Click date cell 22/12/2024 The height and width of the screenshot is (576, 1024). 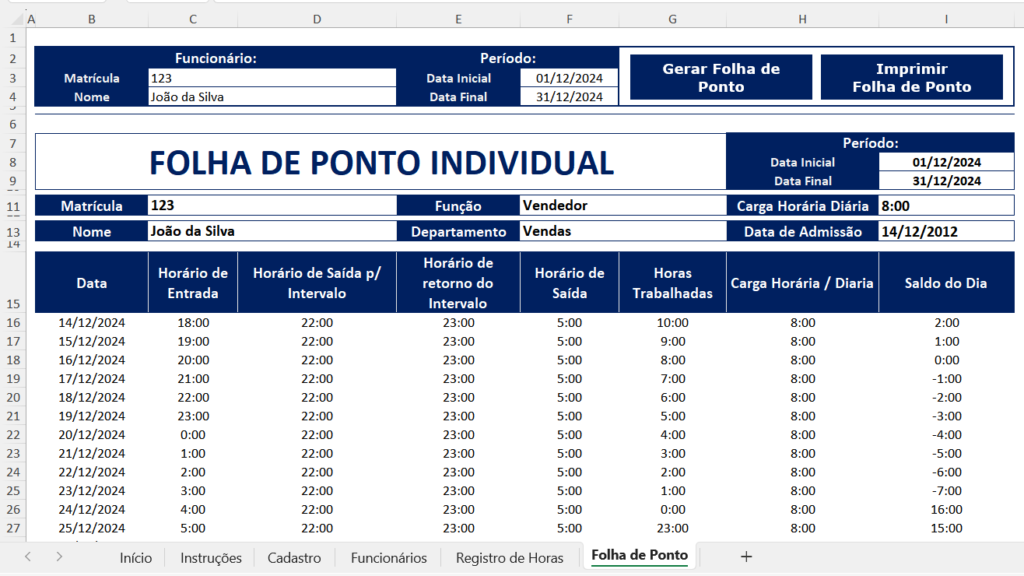91,472
